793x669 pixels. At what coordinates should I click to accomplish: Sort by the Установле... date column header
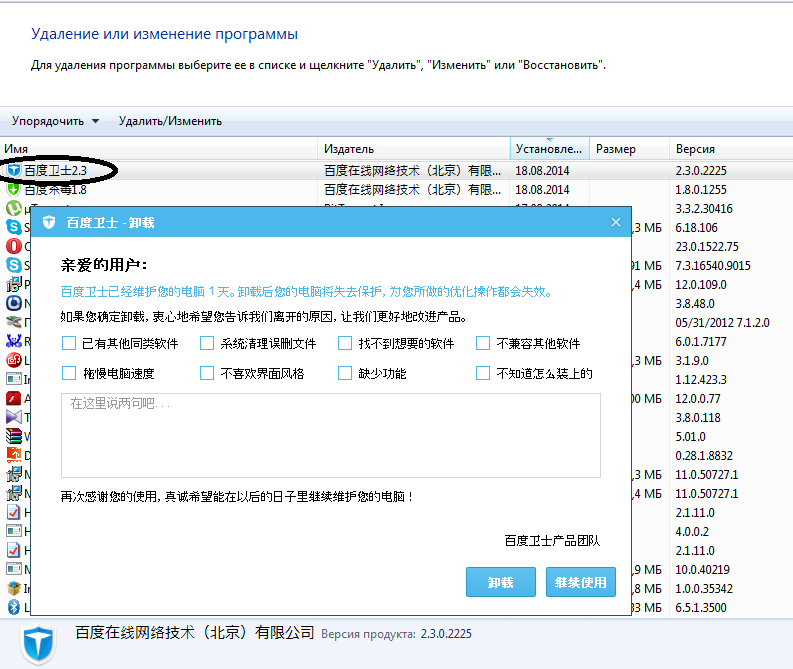pyautogui.click(x=550, y=149)
